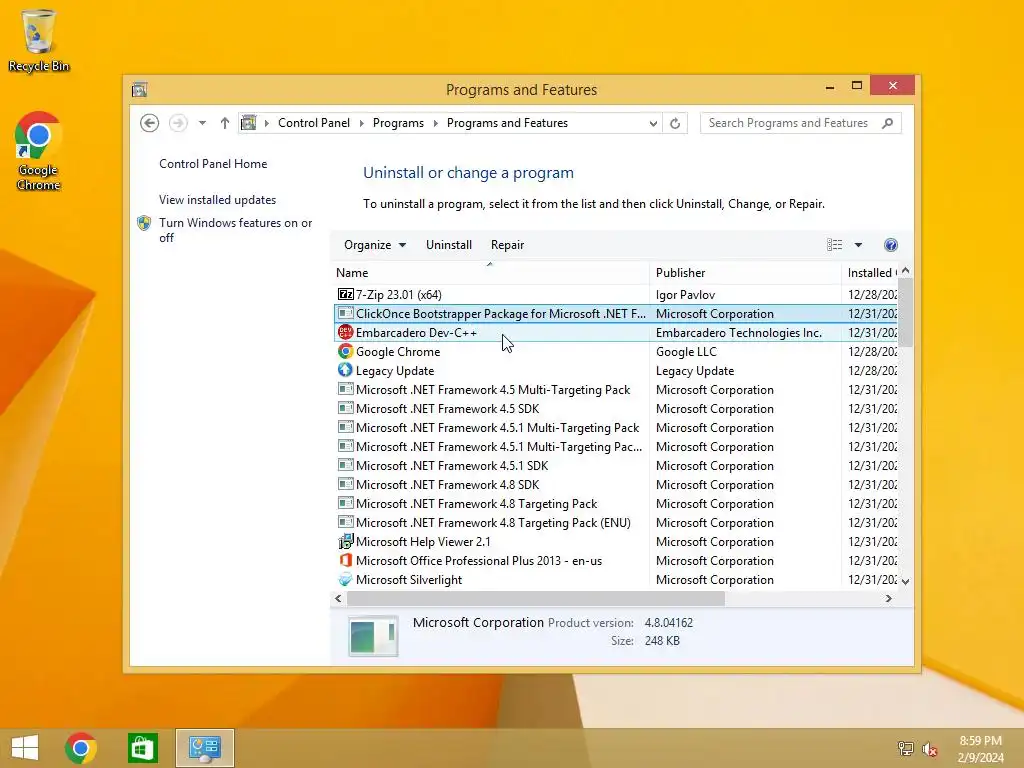Click the Uninstall button
The width and height of the screenshot is (1024, 768).
point(449,245)
